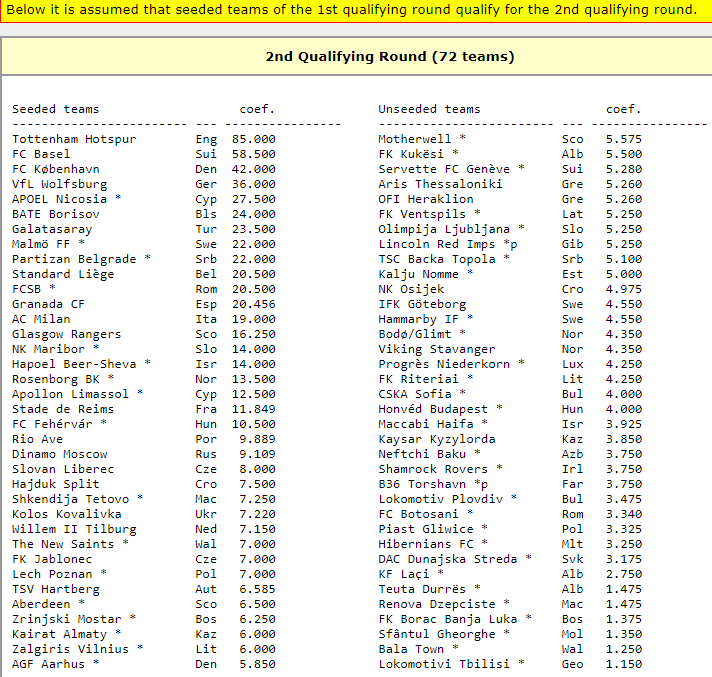Click the 'Unseeded teams' column header
712x677 pixels.
click(x=429, y=109)
